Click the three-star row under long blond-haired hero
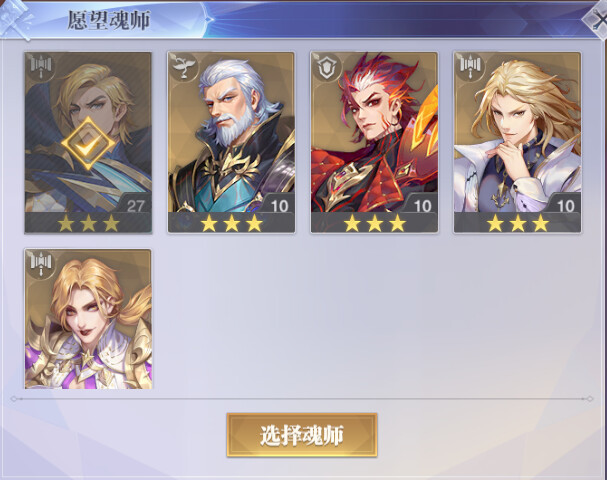 point(518,223)
